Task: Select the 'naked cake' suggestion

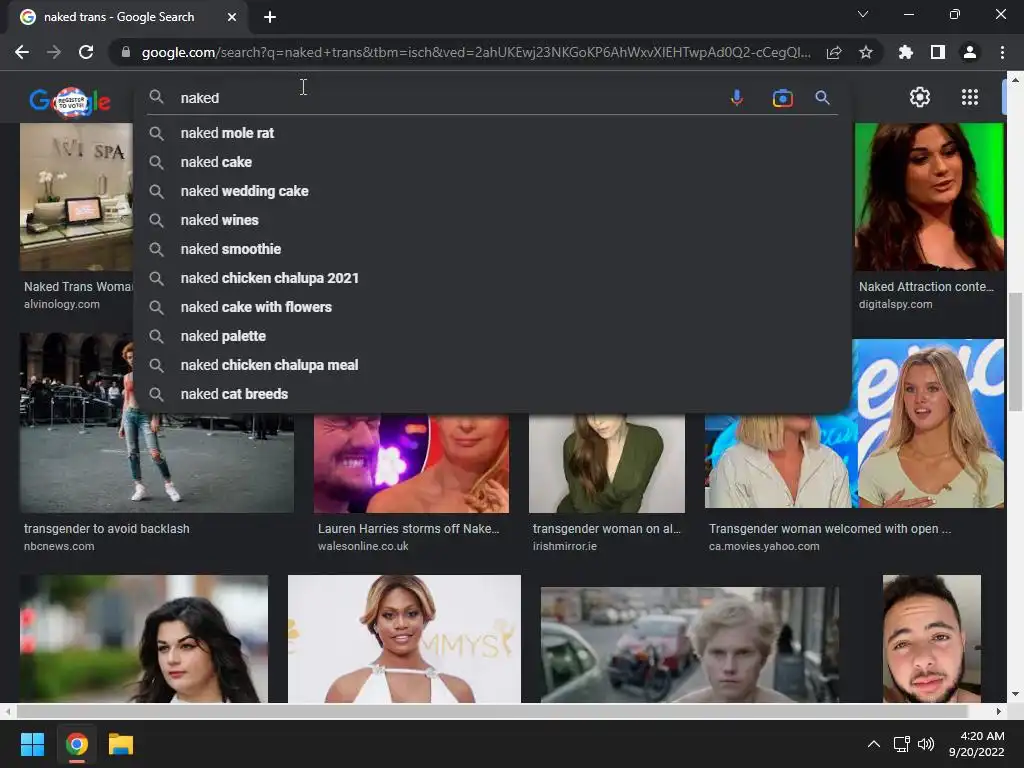Action: click(x=492, y=162)
